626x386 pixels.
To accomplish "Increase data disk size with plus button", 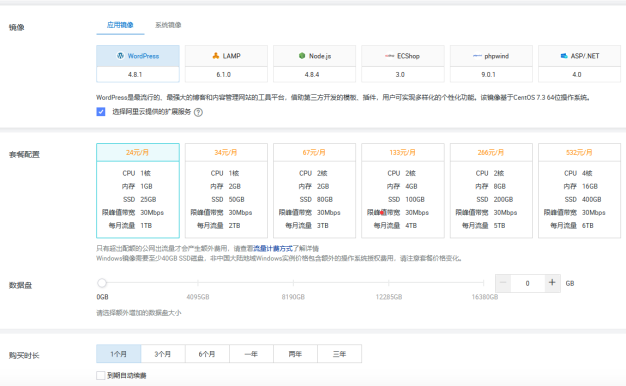I will [x=553, y=283].
